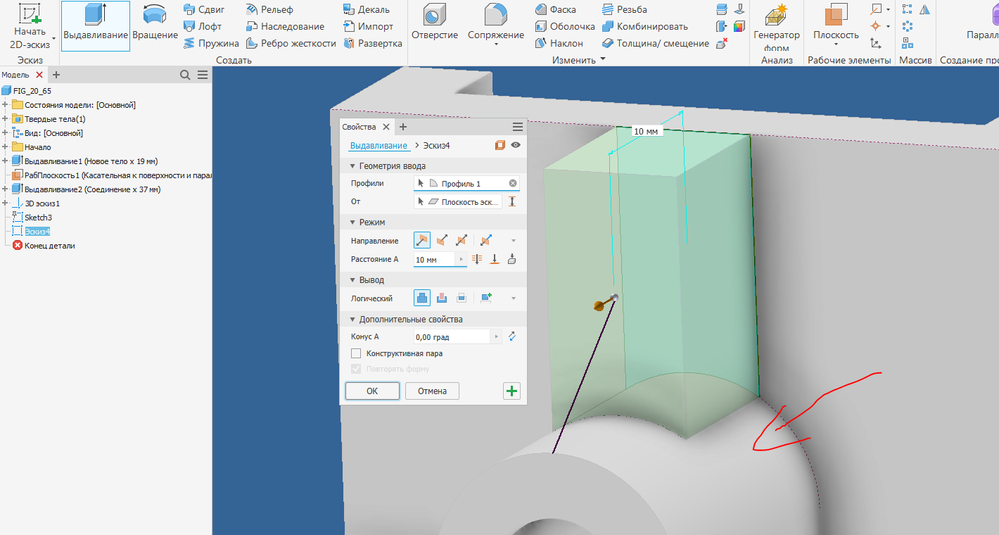999x535 pixels.
Task: Click the Комбинировать (Combine) tool
Action: tap(645, 26)
